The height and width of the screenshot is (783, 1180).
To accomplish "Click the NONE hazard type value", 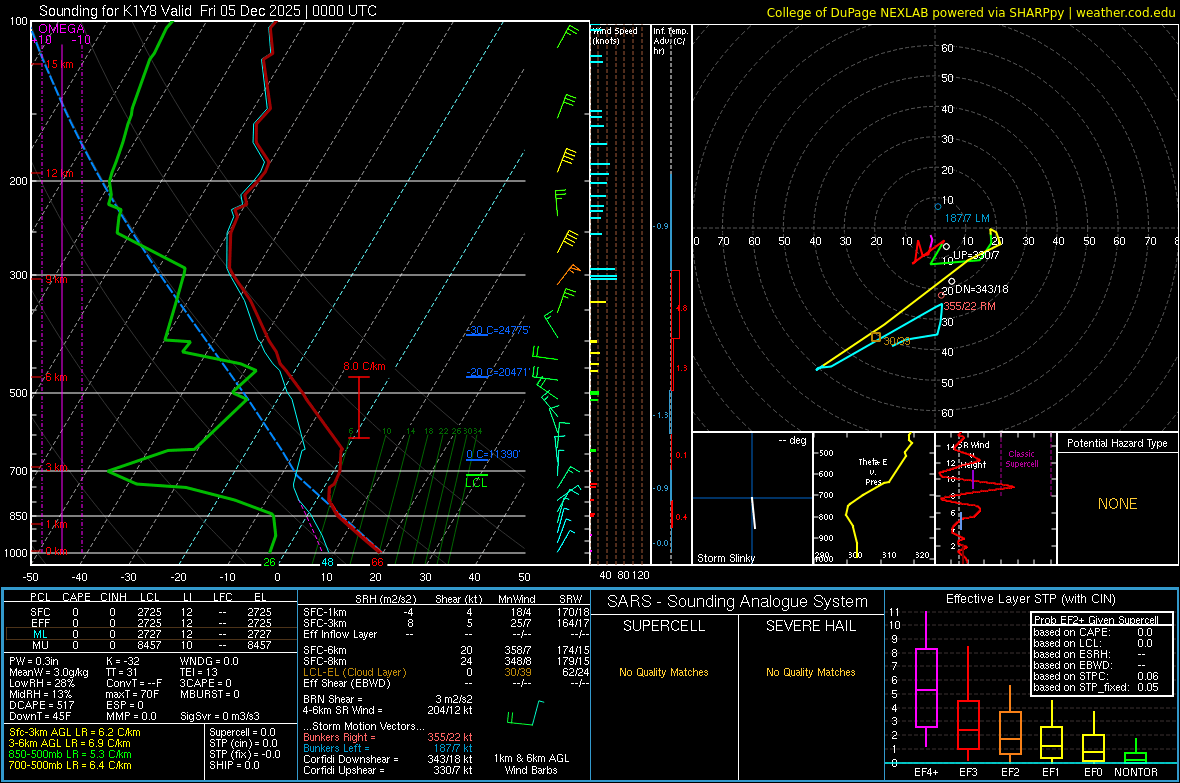I will (x=1118, y=504).
